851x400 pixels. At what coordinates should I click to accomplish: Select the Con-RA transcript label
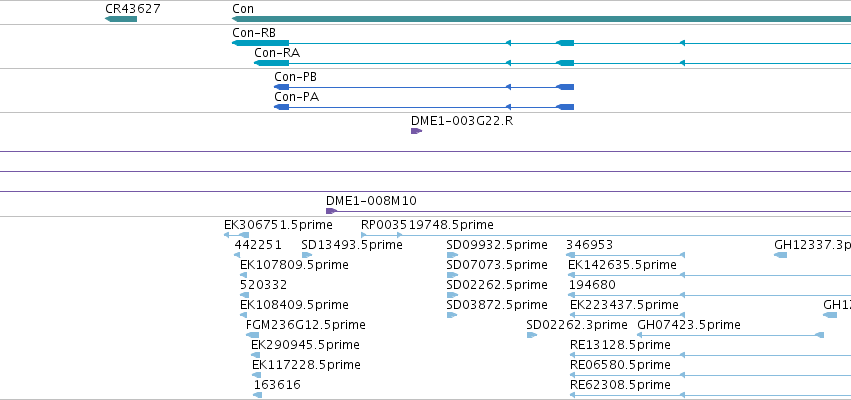(277, 53)
